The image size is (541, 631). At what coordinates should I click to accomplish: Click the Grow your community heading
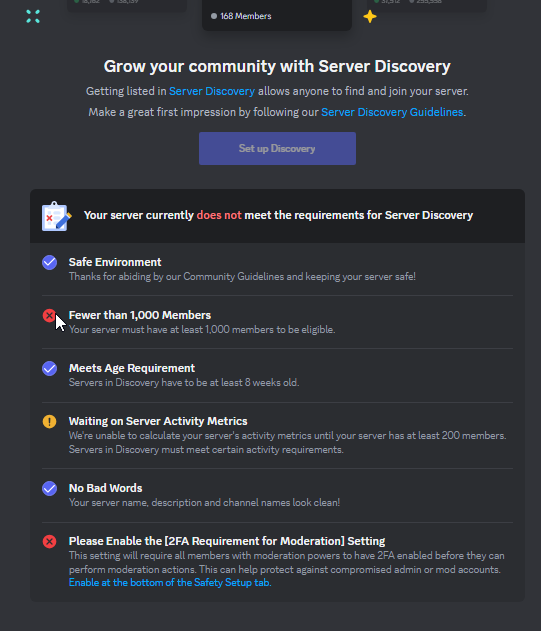pyautogui.click(x=277, y=66)
